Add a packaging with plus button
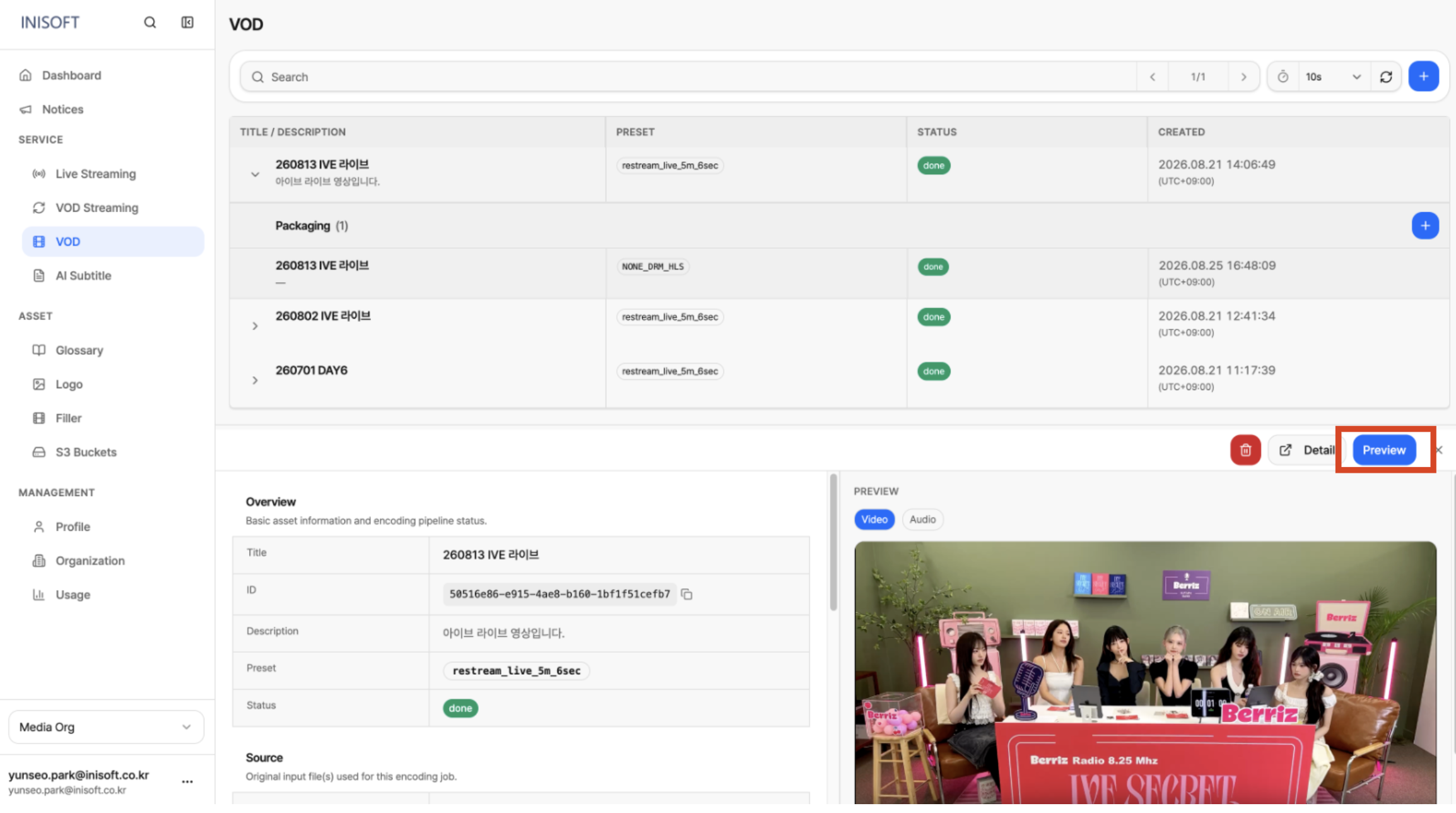The width and height of the screenshot is (1456, 813). pos(1425,226)
